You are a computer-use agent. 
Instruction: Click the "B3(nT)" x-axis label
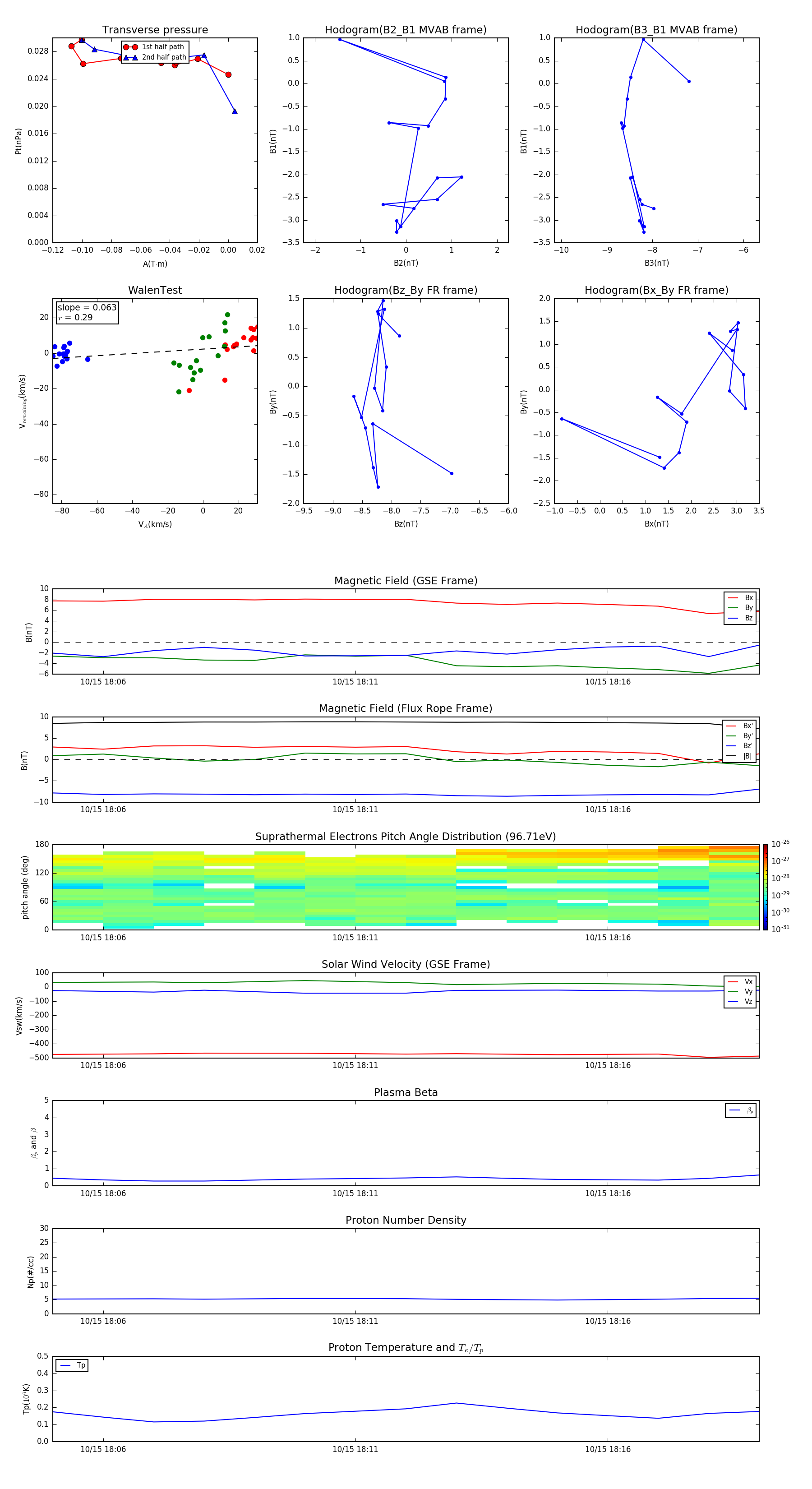pos(656,263)
